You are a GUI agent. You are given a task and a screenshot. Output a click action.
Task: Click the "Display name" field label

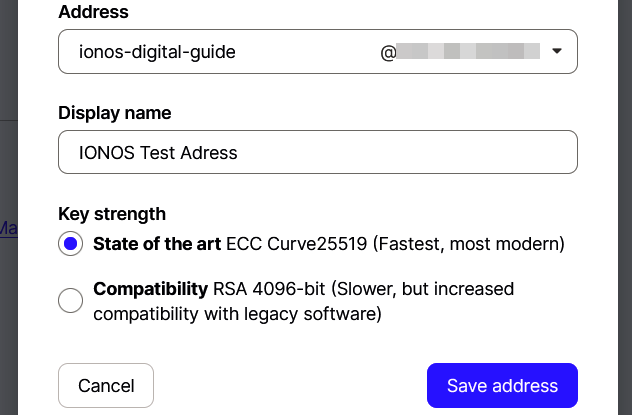point(115,113)
